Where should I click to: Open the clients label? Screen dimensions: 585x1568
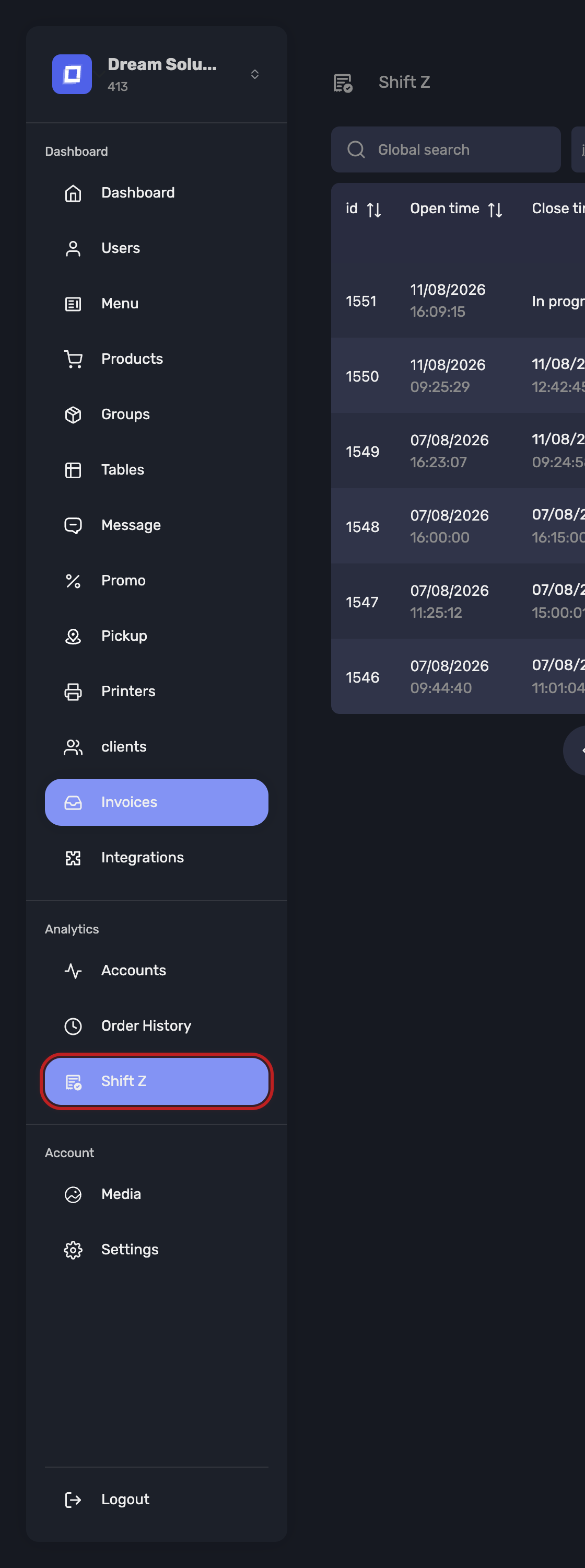click(x=123, y=747)
